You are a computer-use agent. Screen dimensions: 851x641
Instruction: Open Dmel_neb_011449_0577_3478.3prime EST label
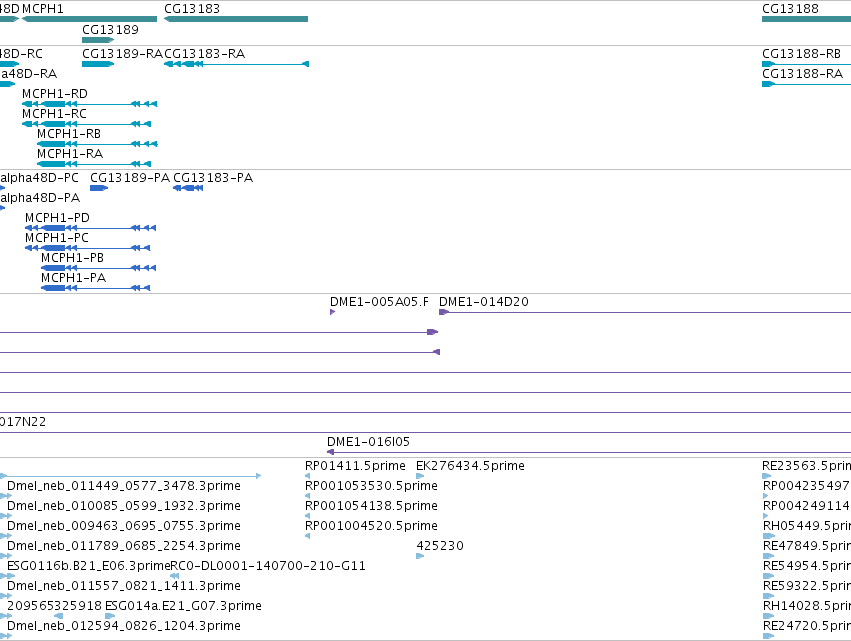[124, 486]
